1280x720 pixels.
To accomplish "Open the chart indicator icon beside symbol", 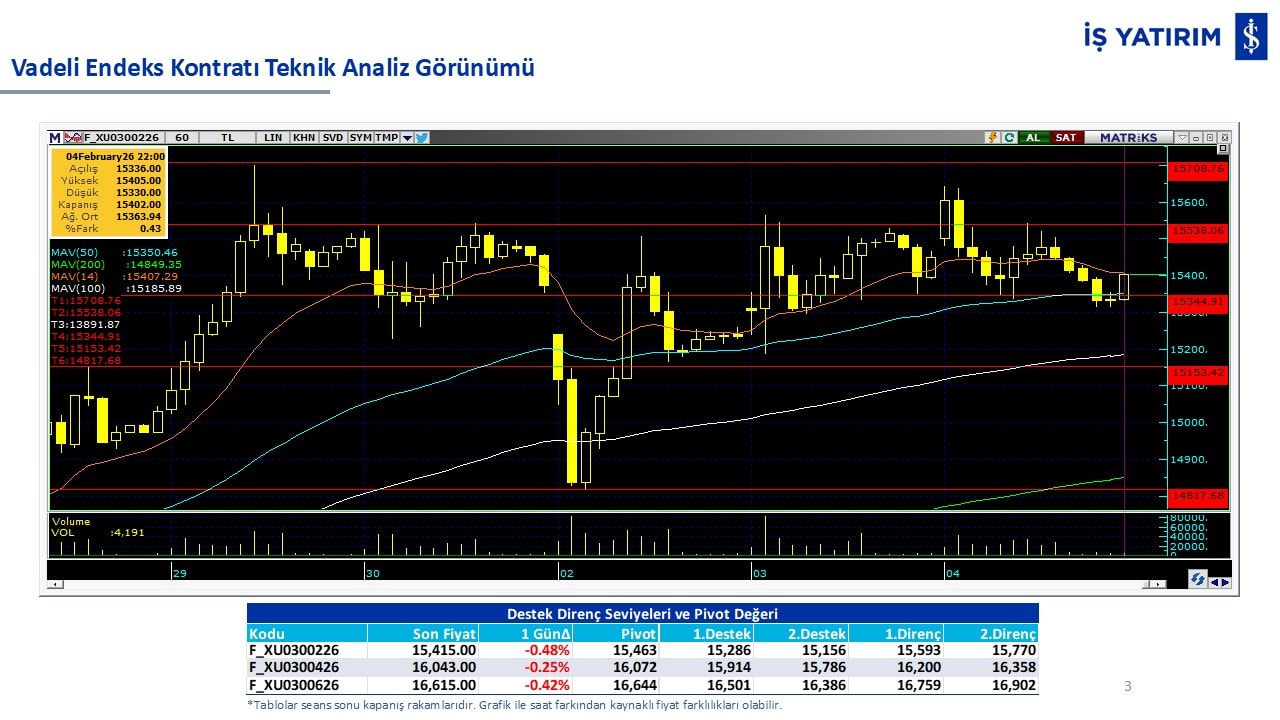I will click(72, 137).
